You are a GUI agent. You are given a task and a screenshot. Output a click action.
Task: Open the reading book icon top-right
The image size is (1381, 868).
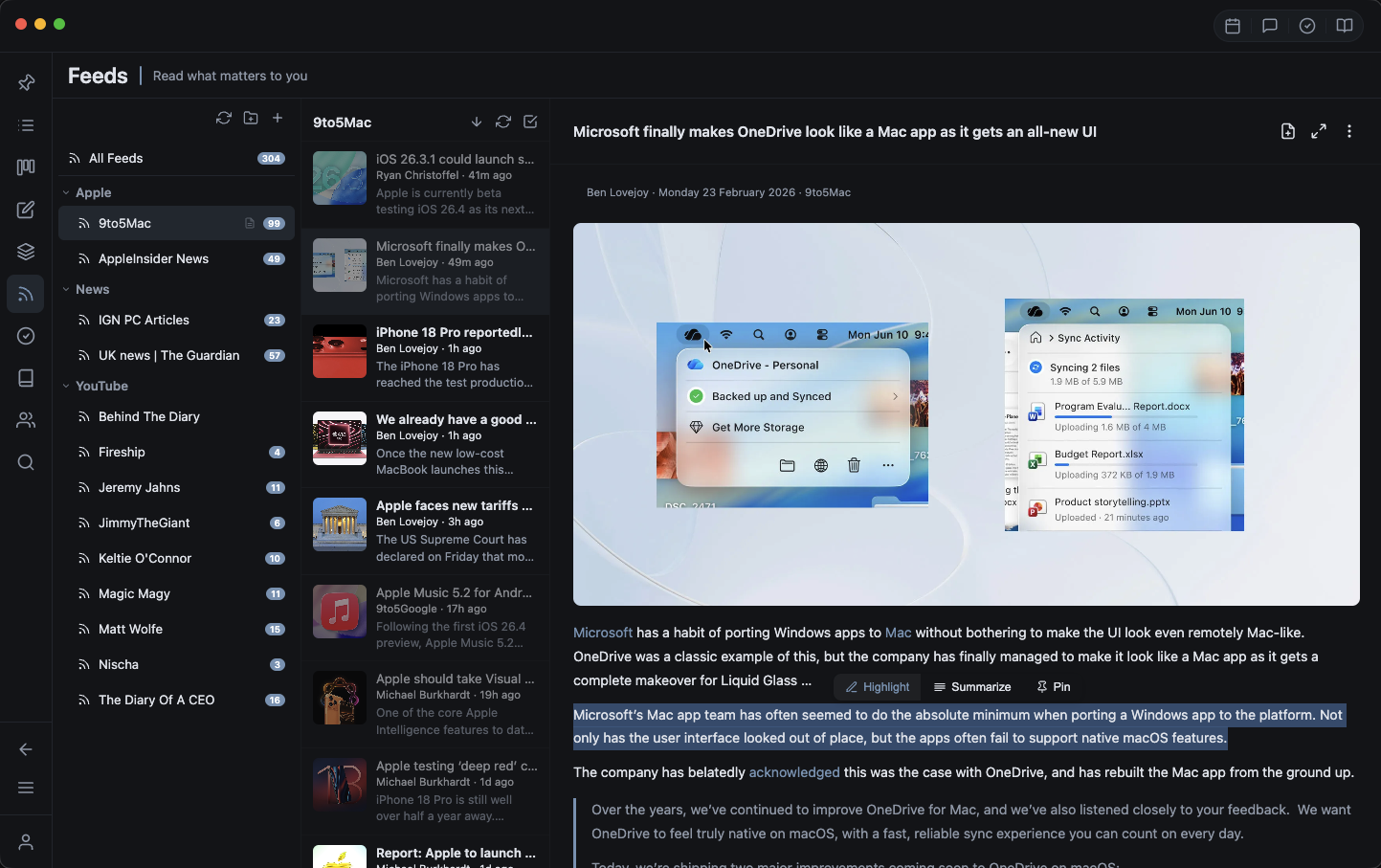(x=1345, y=26)
